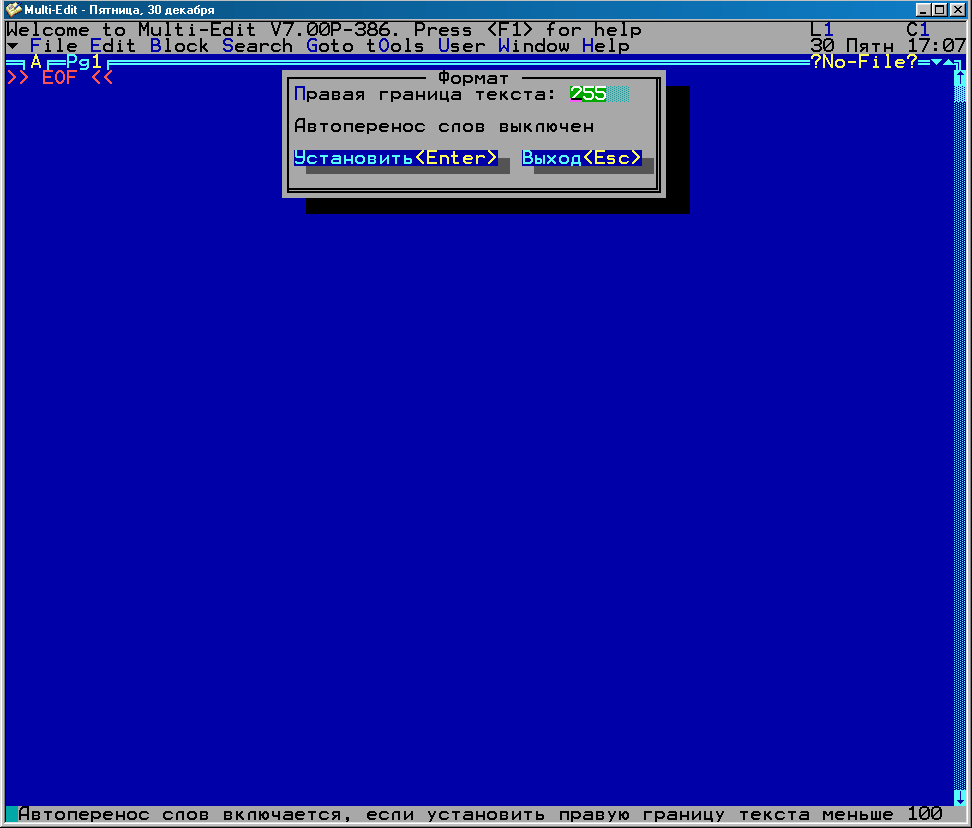Image resolution: width=972 pixels, height=828 pixels.
Task: Click the up triangle next to ?No-File?
Action: point(948,62)
